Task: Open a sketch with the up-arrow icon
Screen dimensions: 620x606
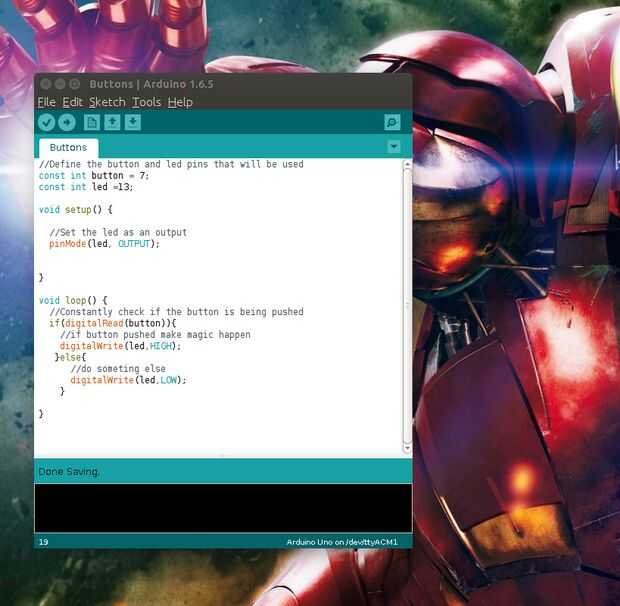Action: 112,122
